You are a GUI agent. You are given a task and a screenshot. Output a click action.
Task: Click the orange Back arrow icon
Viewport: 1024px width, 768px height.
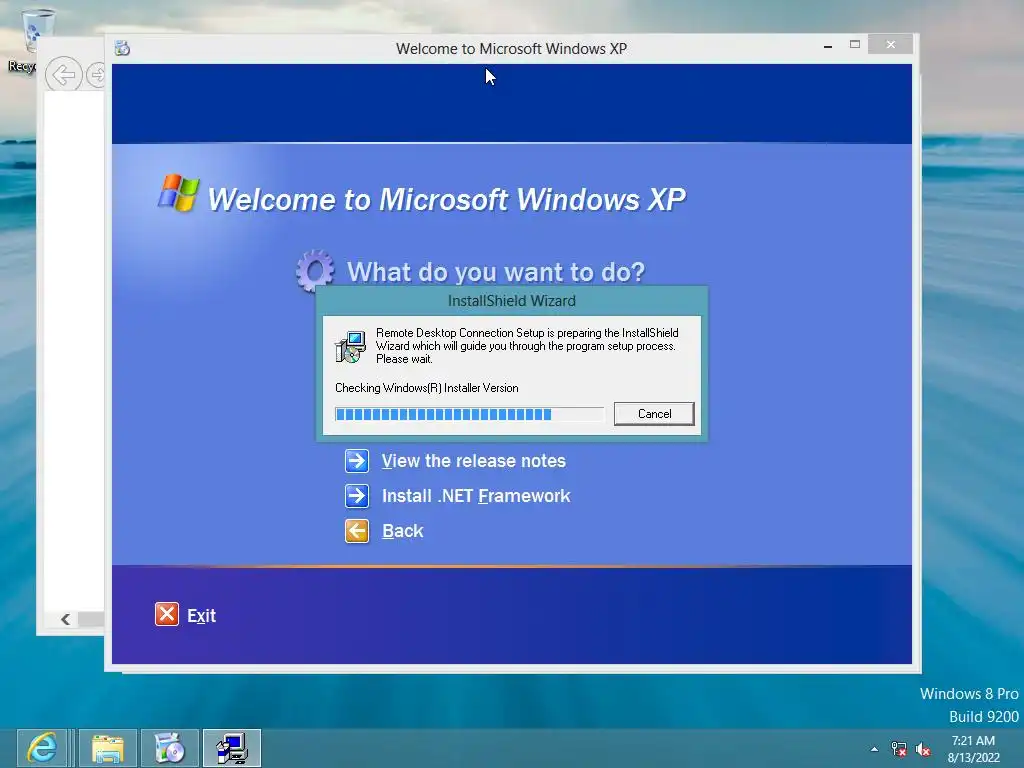click(357, 531)
